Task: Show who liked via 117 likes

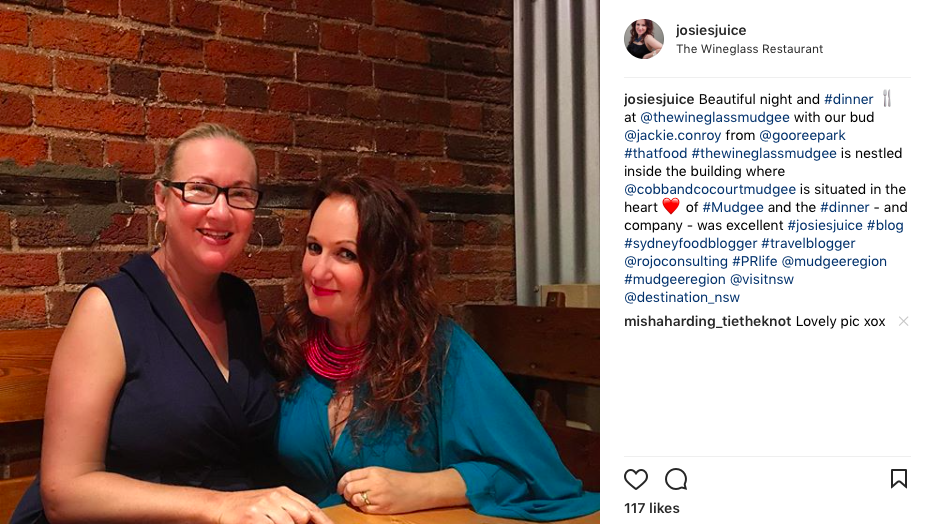Action: click(652, 508)
